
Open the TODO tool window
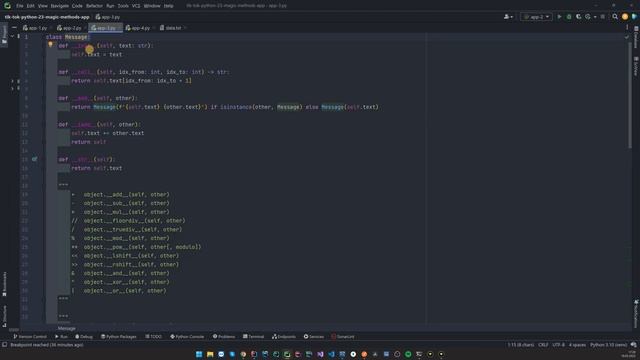[x=153, y=337]
